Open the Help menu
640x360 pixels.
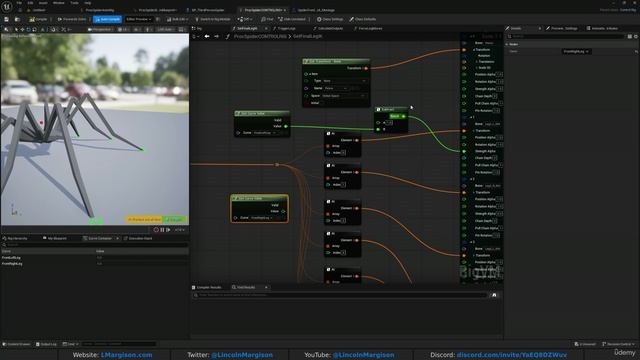pos(87,3)
